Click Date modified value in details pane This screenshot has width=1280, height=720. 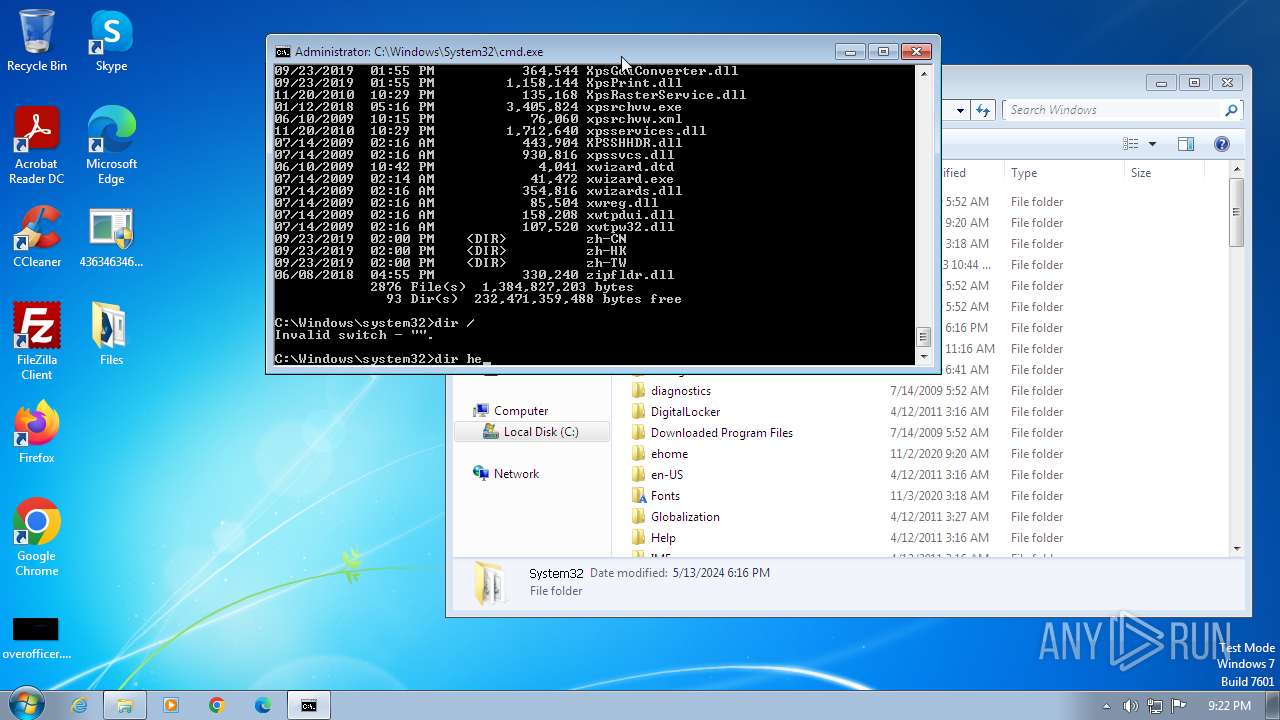(721, 573)
